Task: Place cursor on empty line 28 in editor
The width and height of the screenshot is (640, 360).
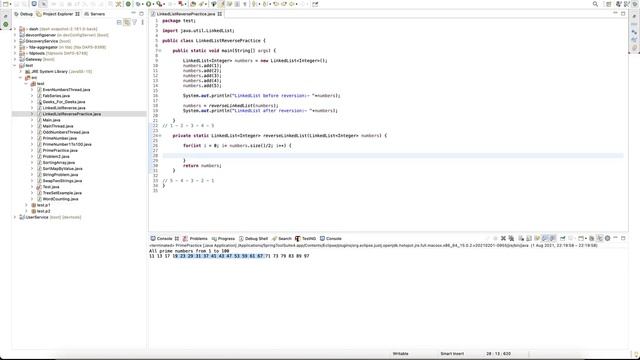Action: (393, 156)
